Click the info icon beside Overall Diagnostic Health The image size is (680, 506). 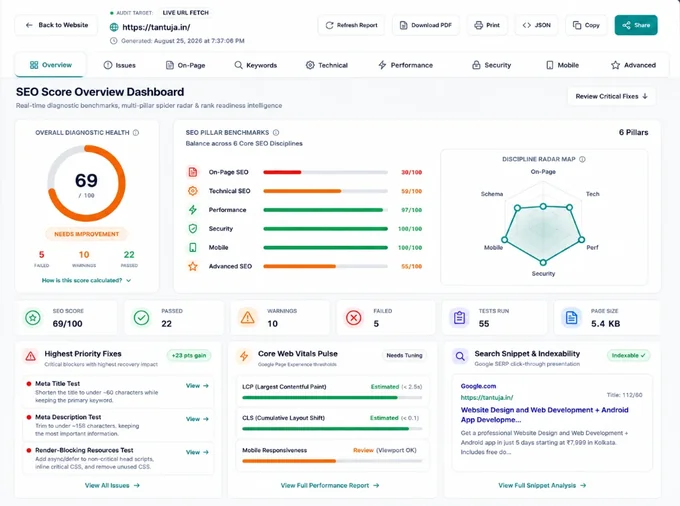(136, 133)
